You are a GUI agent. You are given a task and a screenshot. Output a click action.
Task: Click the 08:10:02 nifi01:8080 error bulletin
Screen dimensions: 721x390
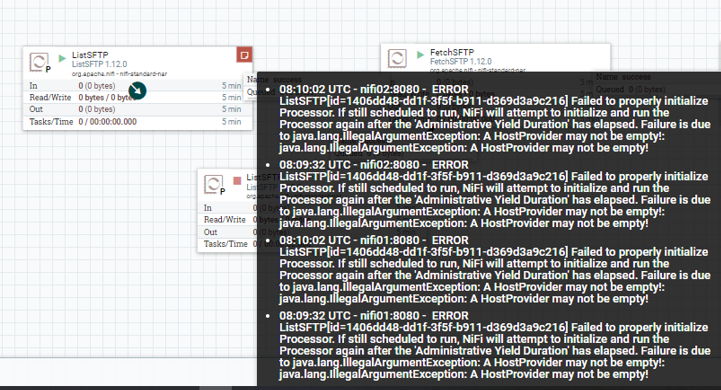point(495,270)
